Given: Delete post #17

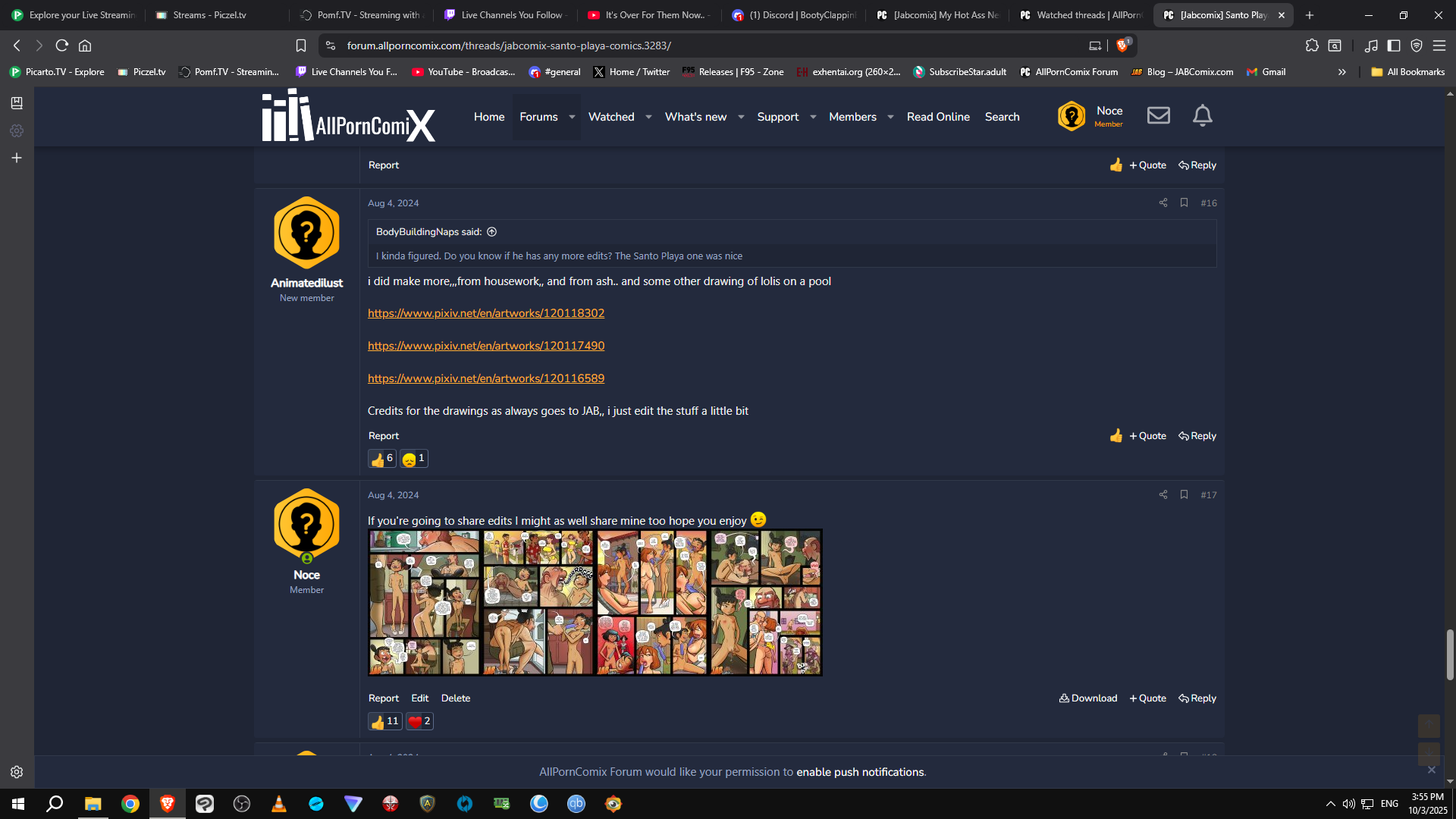Looking at the screenshot, I should (456, 698).
